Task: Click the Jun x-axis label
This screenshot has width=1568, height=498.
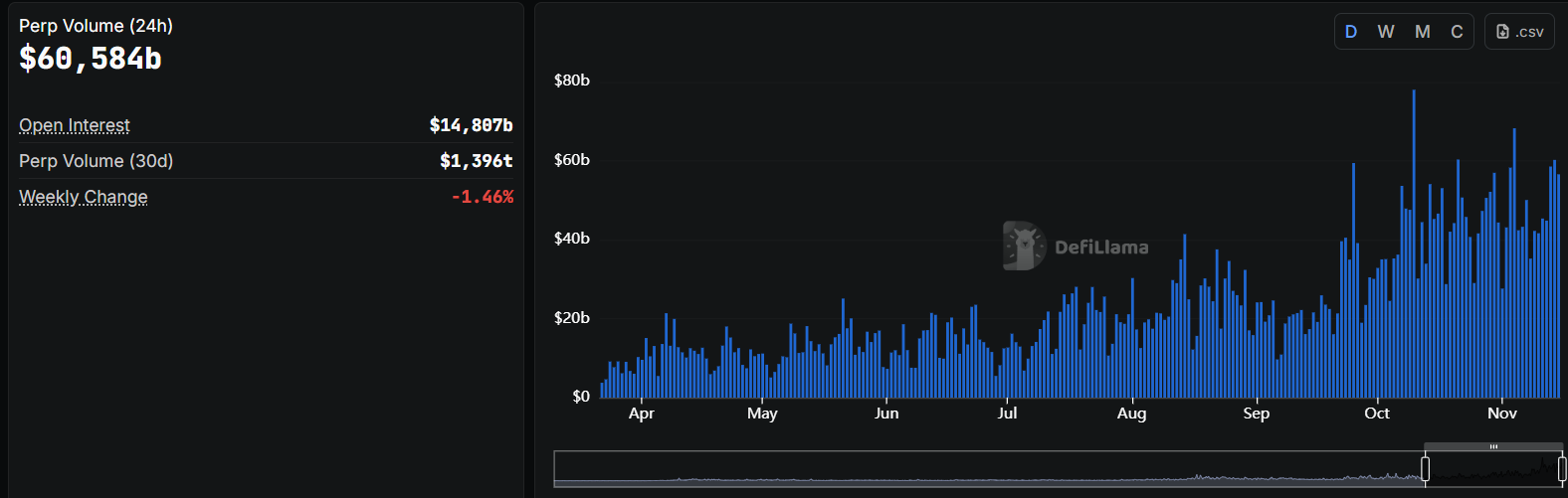Action: pyautogui.click(x=886, y=414)
